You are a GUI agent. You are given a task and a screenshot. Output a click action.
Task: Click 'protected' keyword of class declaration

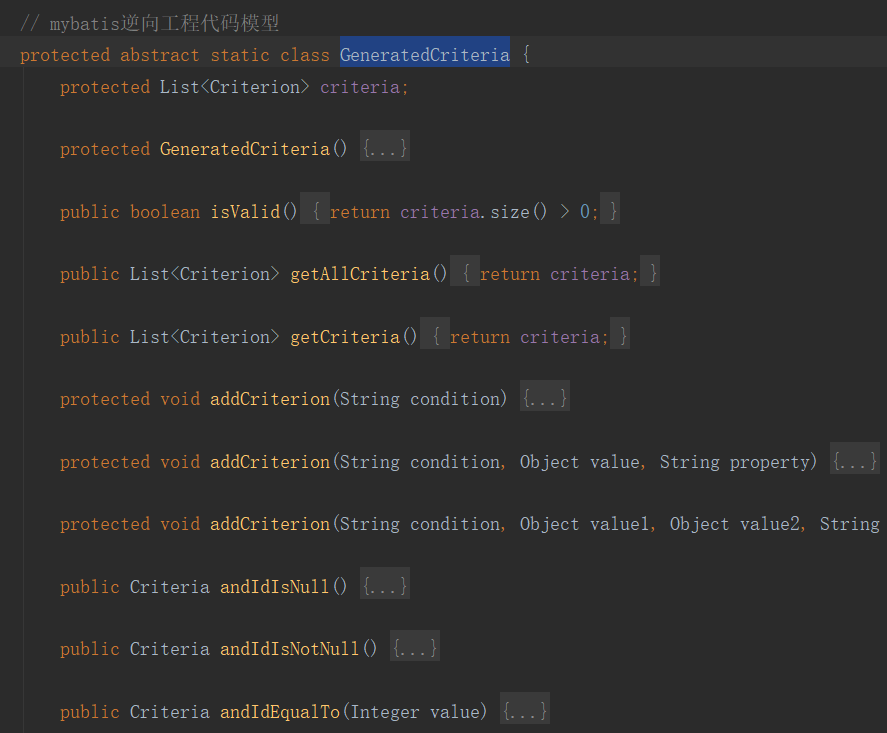point(65,55)
